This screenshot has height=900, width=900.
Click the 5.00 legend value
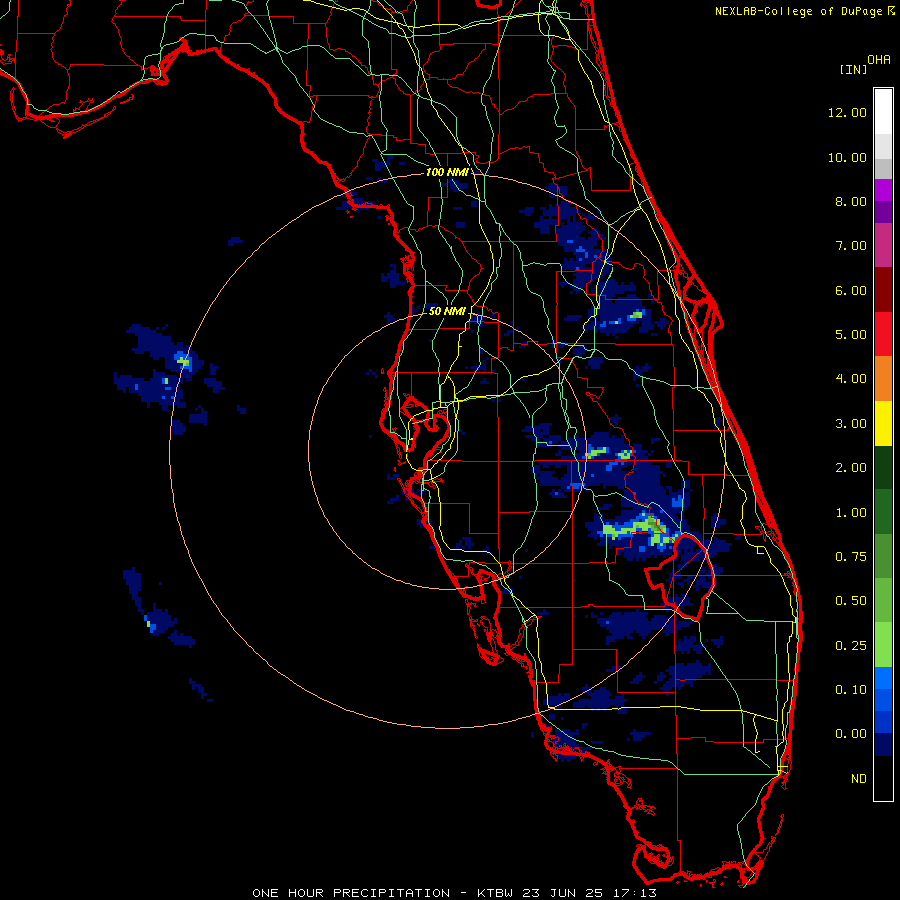point(851,335)
